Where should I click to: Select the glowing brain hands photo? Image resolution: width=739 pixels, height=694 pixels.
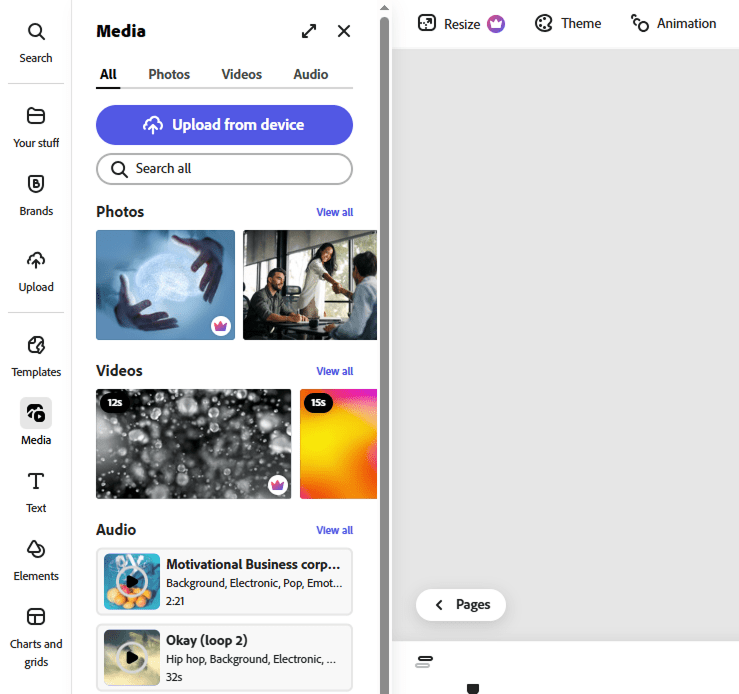click(x=165, y=285)
